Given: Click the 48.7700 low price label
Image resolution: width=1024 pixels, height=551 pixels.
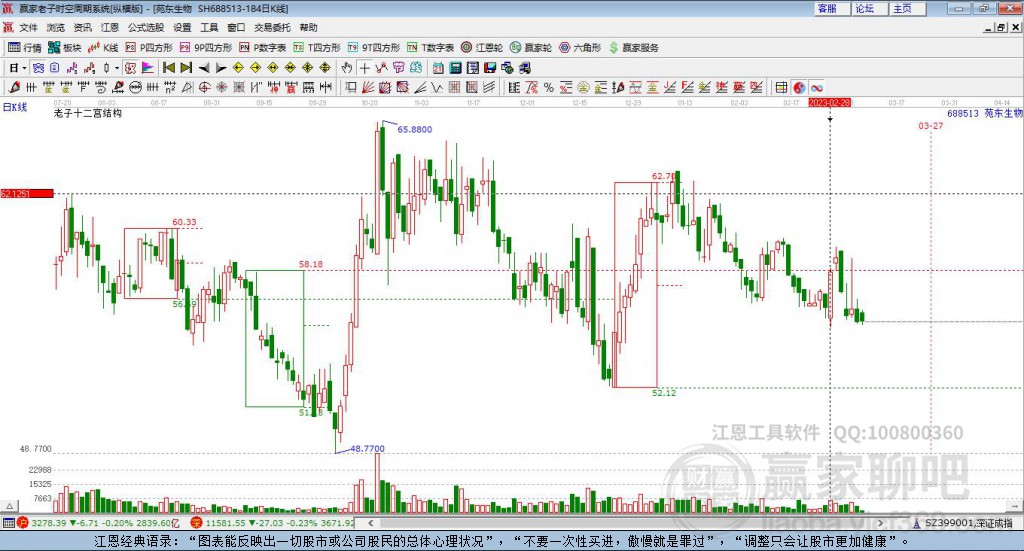Looking at the screenshot, I should pos(367,449).
